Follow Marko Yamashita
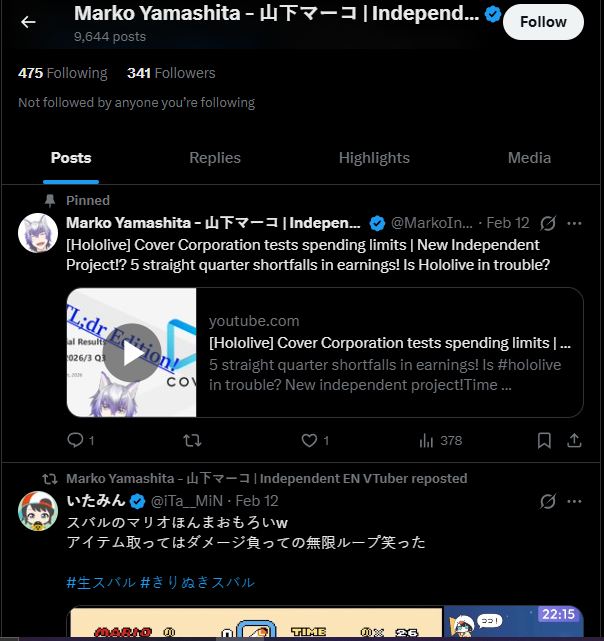 click(543, 22)
